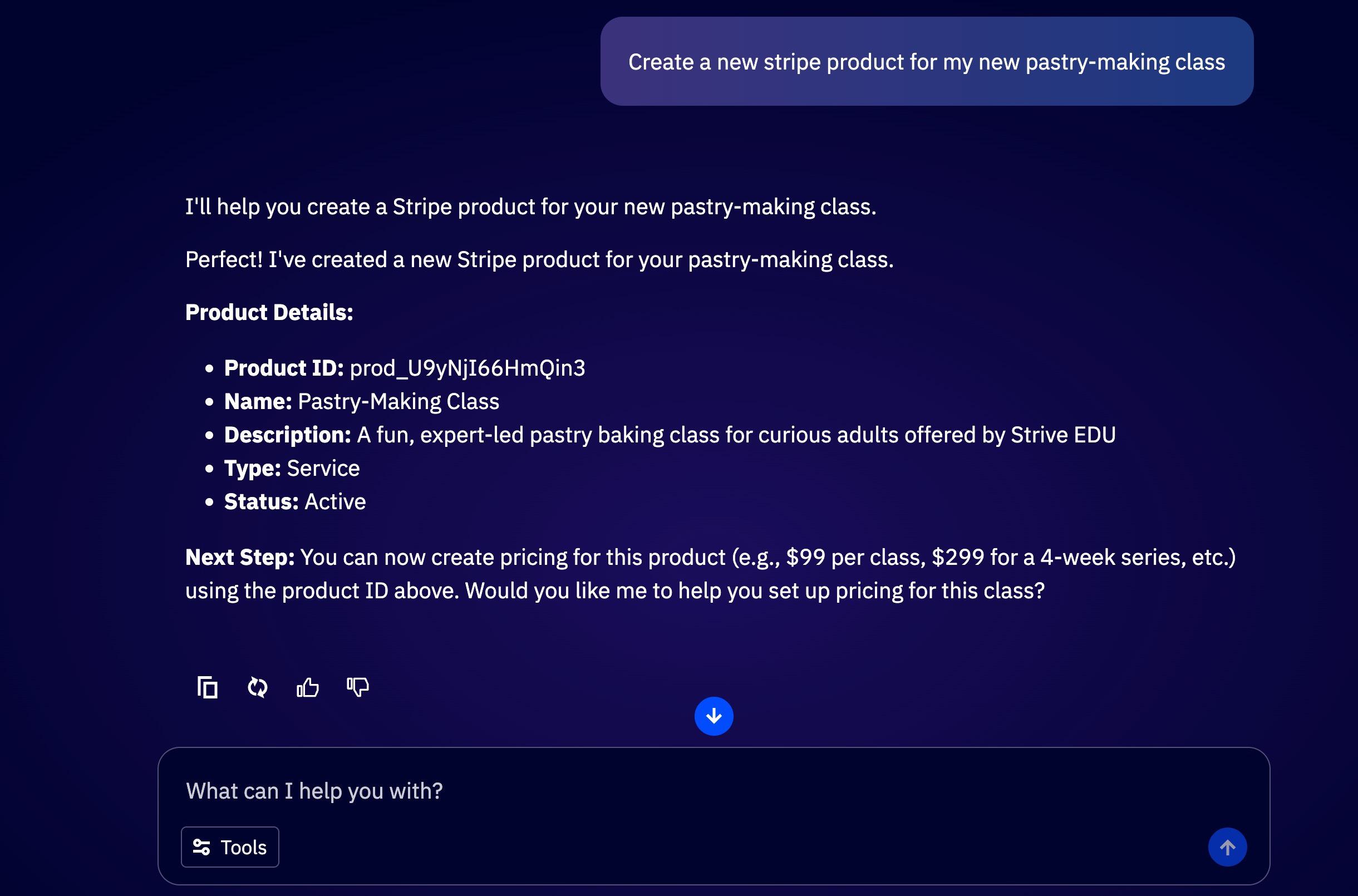Image resolution: width=1358 pixels, height=896 pixels.
Task: Open the Tools sliders icon
Action: (203, 847)
